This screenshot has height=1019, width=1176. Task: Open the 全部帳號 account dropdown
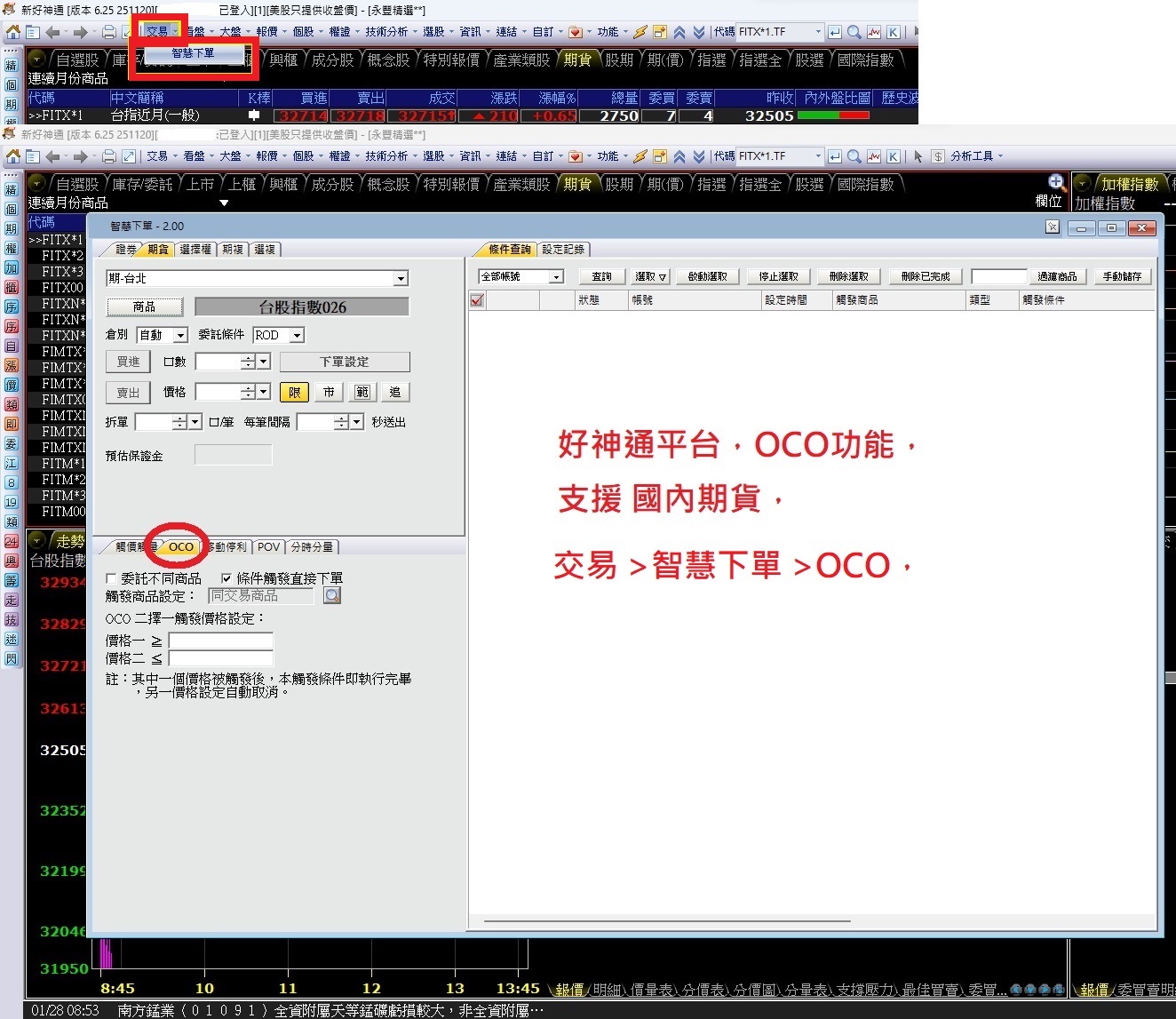557,276
